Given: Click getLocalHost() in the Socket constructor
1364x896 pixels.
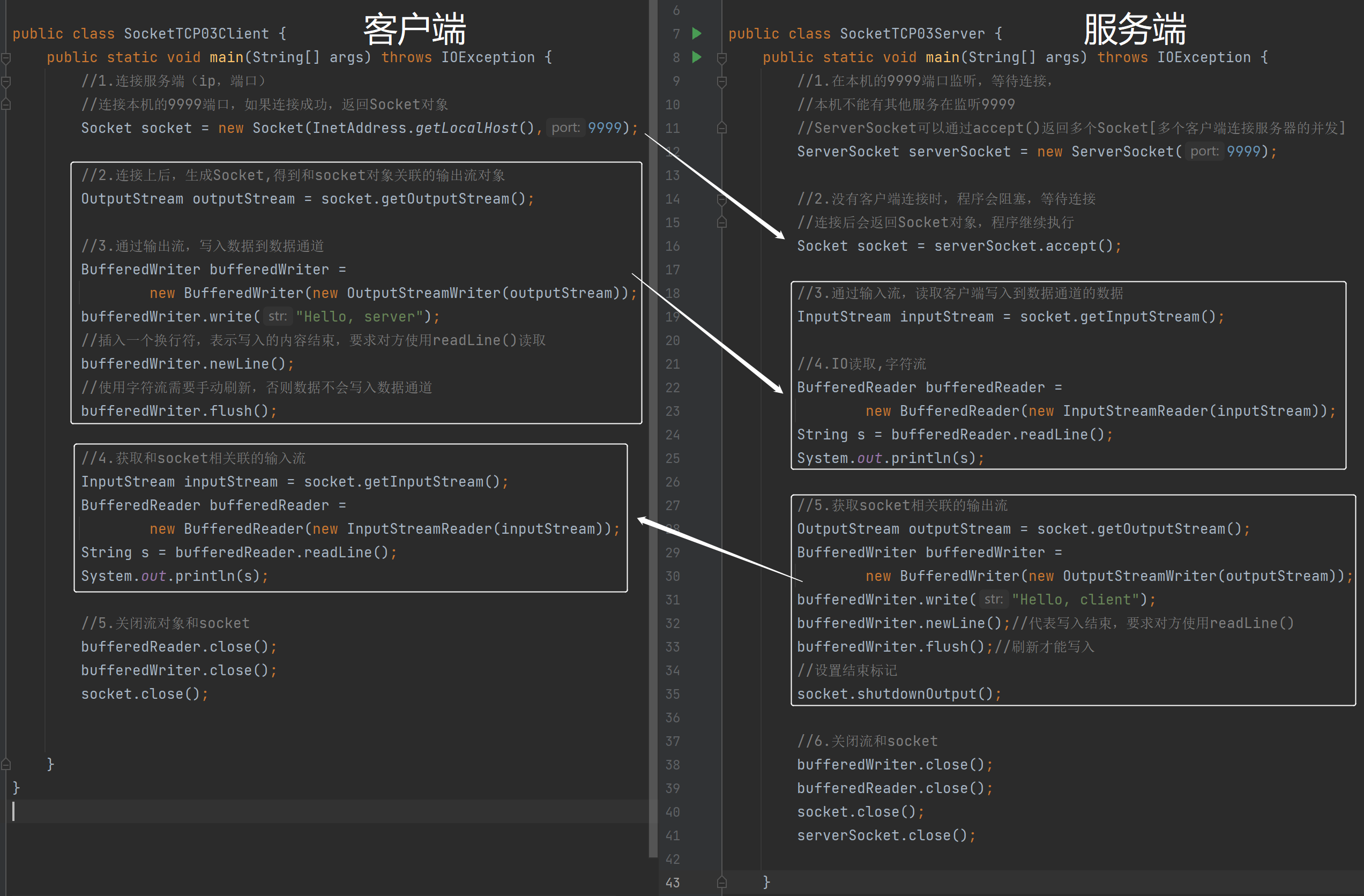Looking at the screenshot, I should (474, 128).
